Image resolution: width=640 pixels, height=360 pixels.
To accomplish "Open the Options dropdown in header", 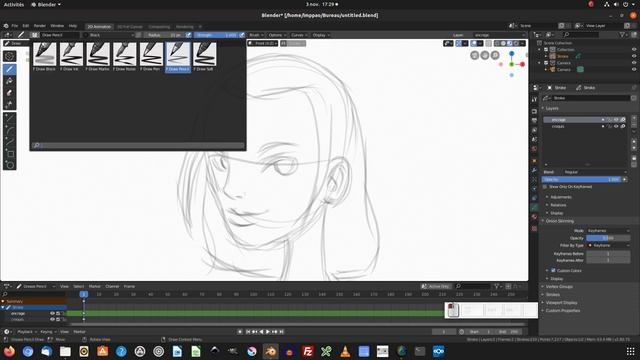I will click(277, 35).
